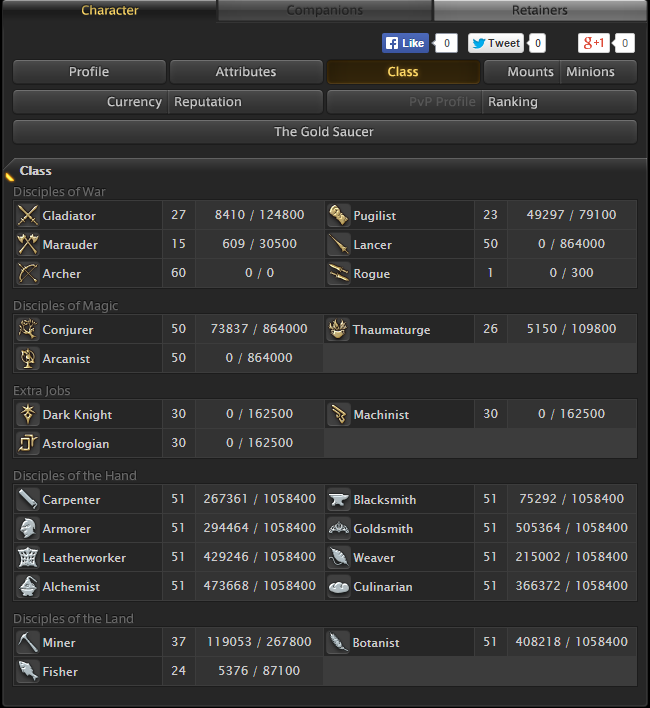650x708 pixels.
Task: Click the Astrologian icon
Action: point(28,443)
